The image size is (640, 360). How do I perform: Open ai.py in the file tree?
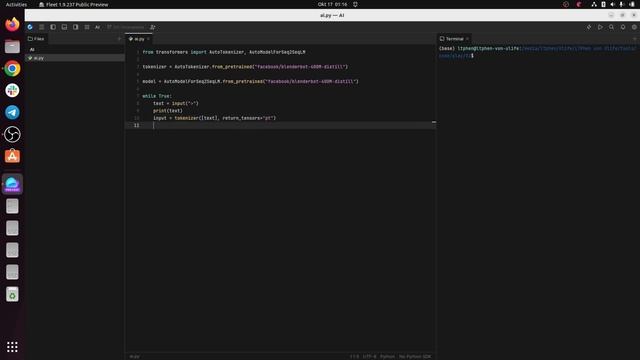point(75,58)
